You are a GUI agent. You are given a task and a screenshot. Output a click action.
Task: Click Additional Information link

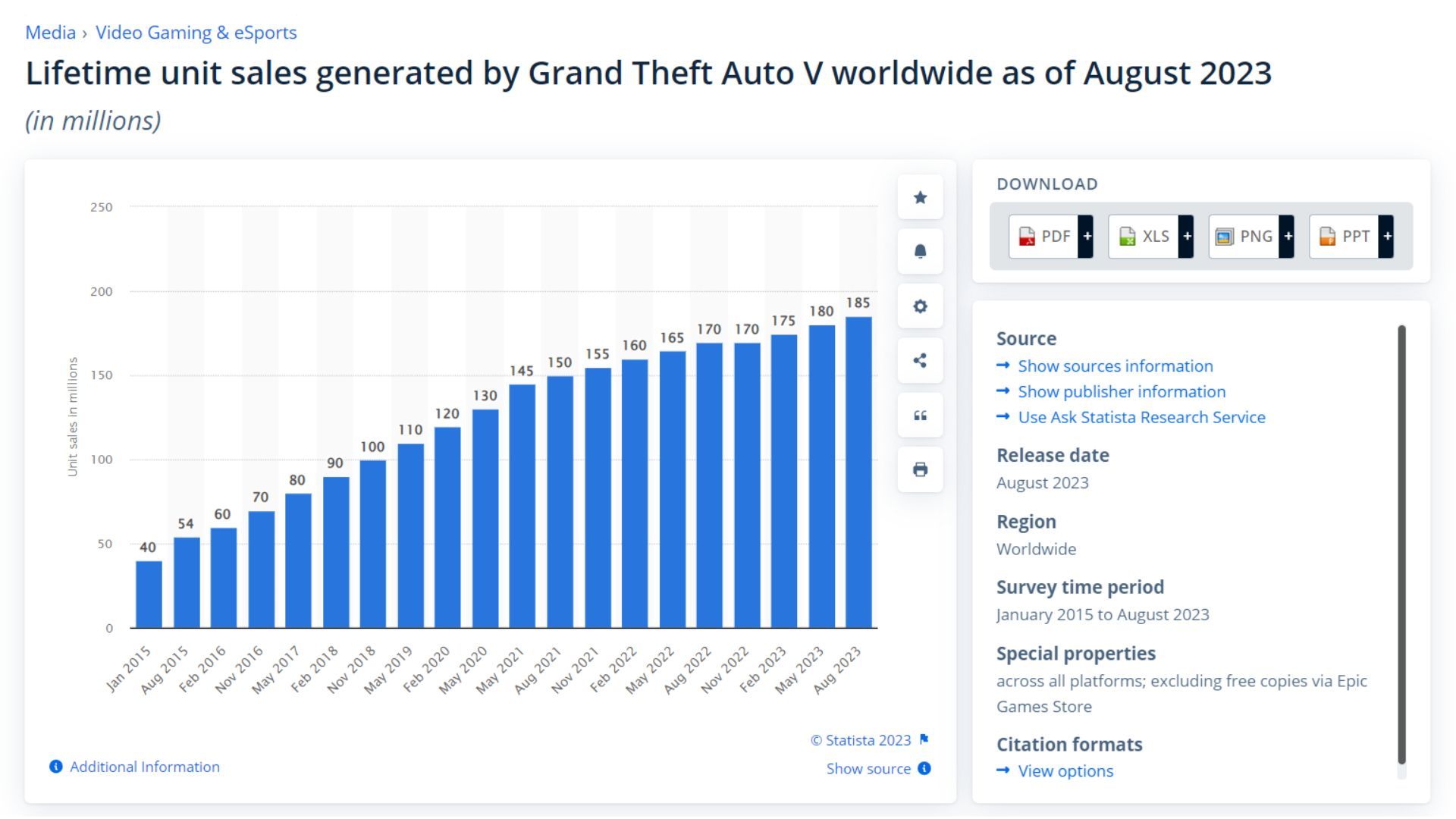(x=145, y=767)
